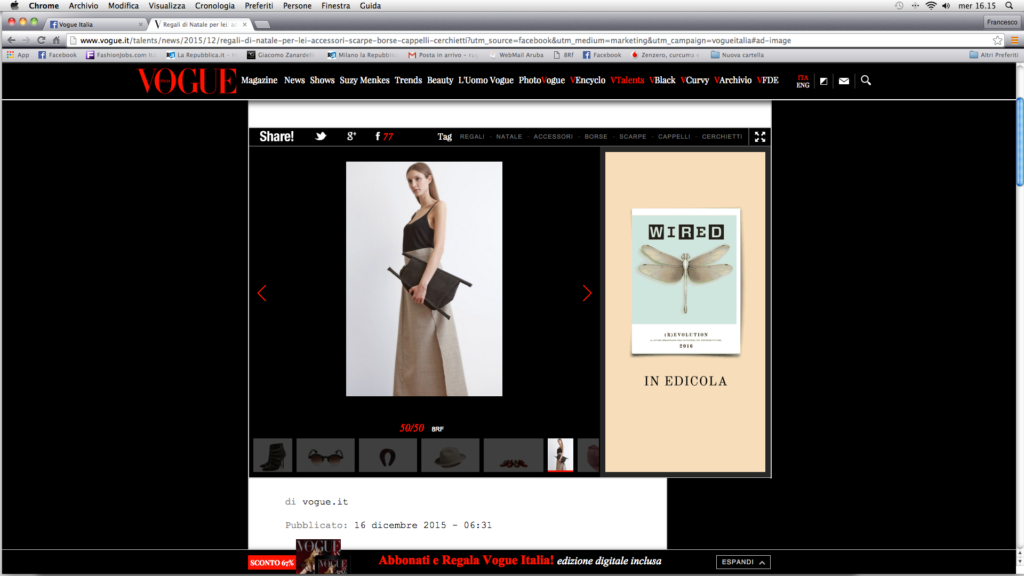Open volume control in menu bar
Image resolution: width=1024 pixels, height=576 pixels.
(946, 5)
